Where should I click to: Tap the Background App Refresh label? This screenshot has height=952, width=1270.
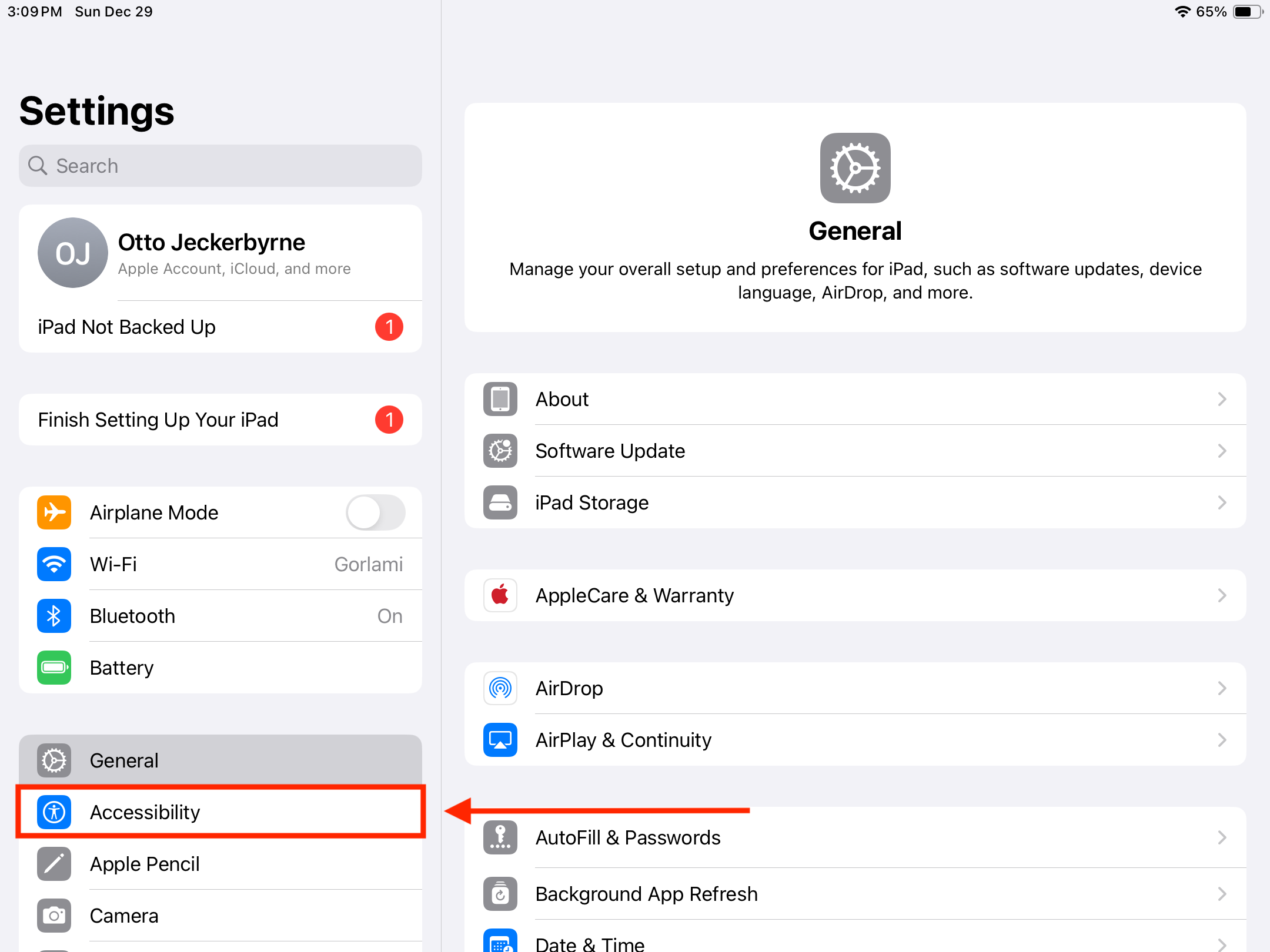click(647, 894)
